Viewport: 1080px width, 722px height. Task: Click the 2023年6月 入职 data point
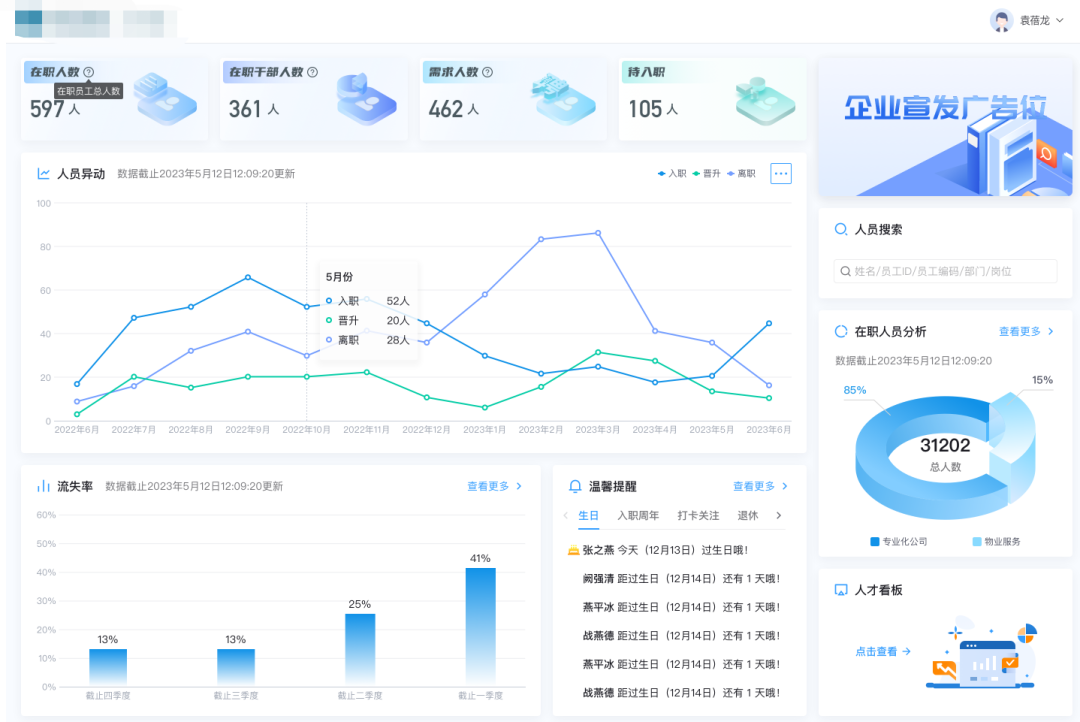click(x=769, y=323)
